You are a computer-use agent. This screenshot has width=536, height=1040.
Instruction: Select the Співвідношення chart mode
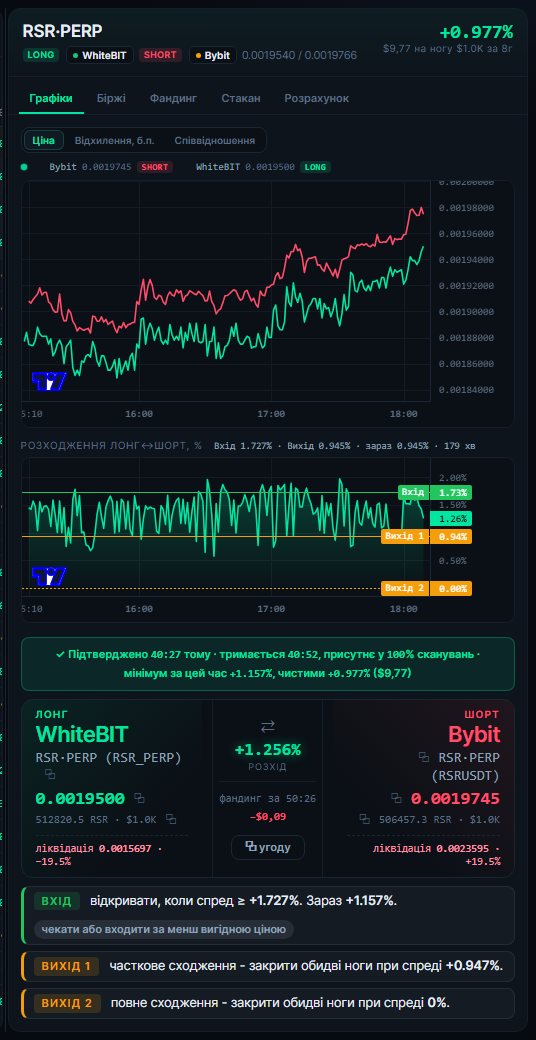pyautogui.click(x=215, y=141)
